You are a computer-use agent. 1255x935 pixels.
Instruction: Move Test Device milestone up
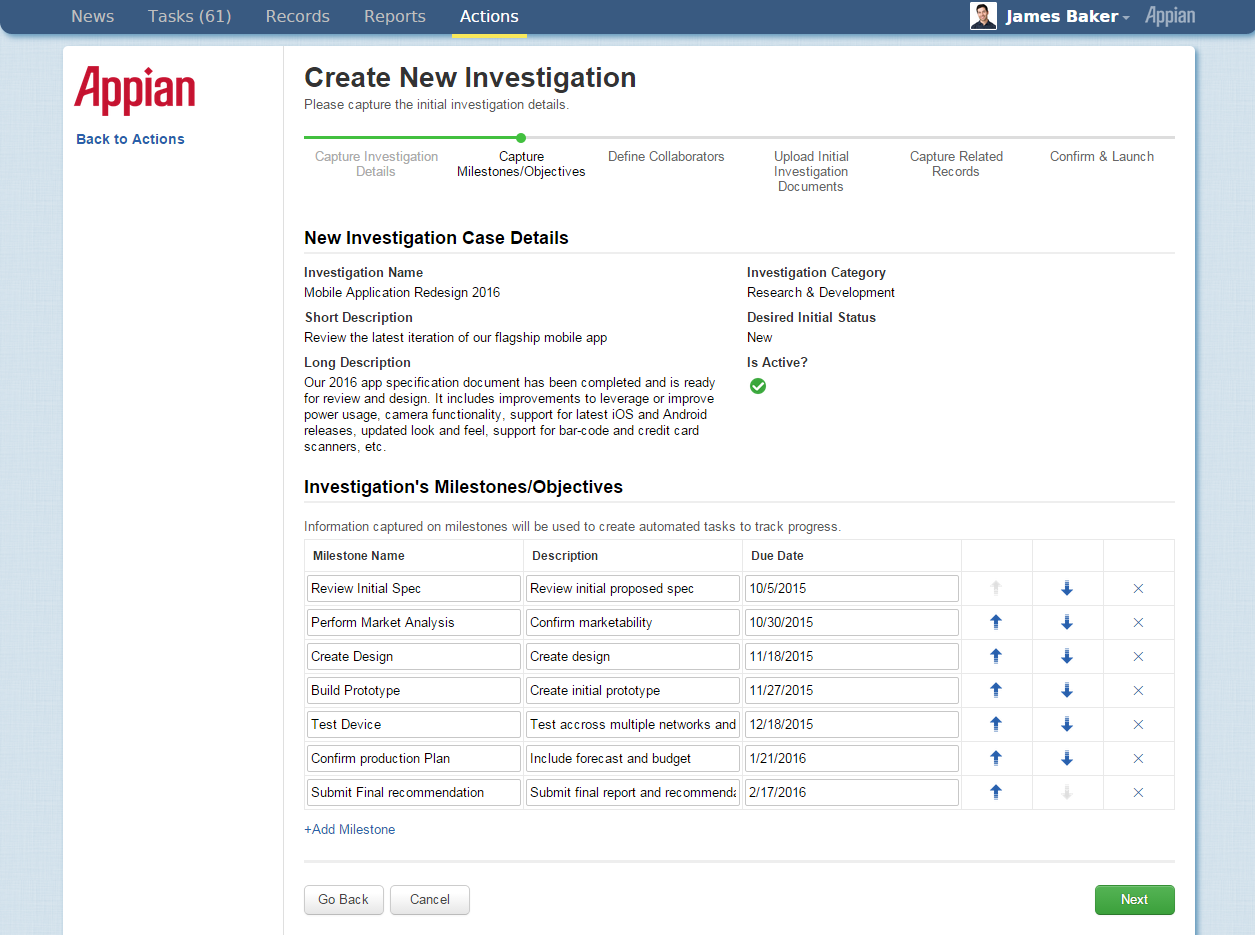(x=995, y=724)
